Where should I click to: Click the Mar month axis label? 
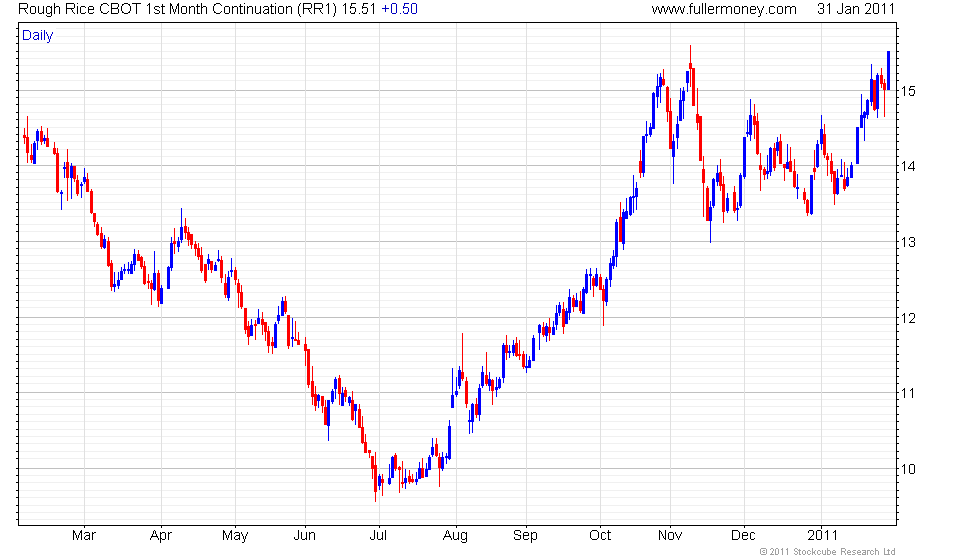84,535
